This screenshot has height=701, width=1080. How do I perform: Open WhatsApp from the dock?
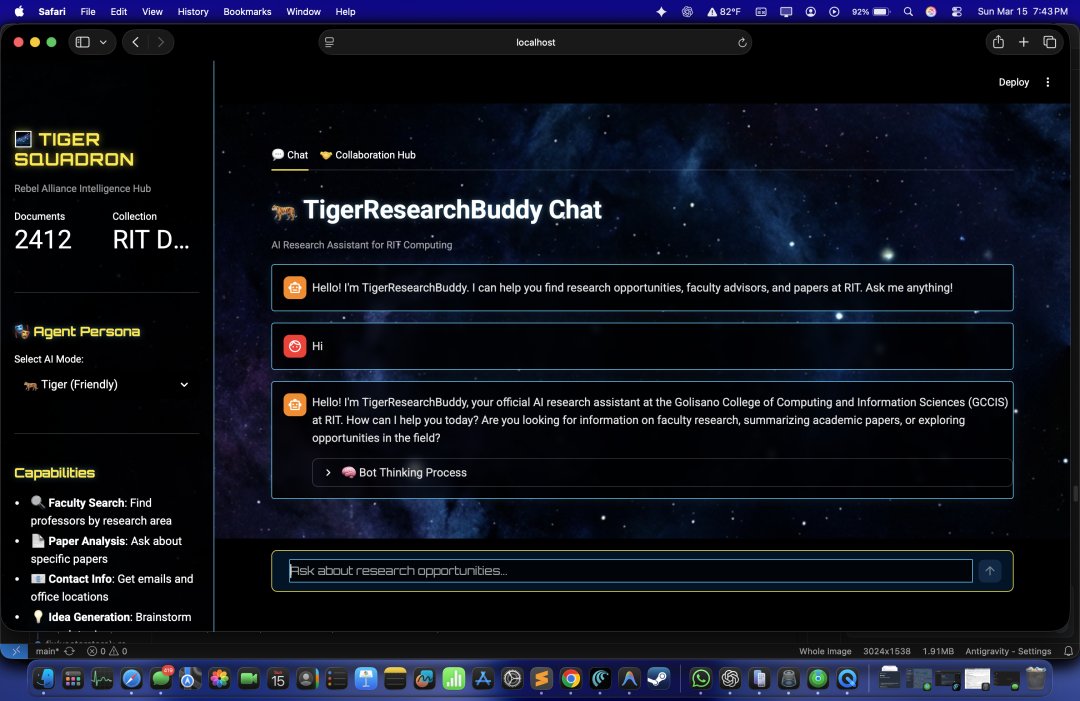(x=700, y=679)
